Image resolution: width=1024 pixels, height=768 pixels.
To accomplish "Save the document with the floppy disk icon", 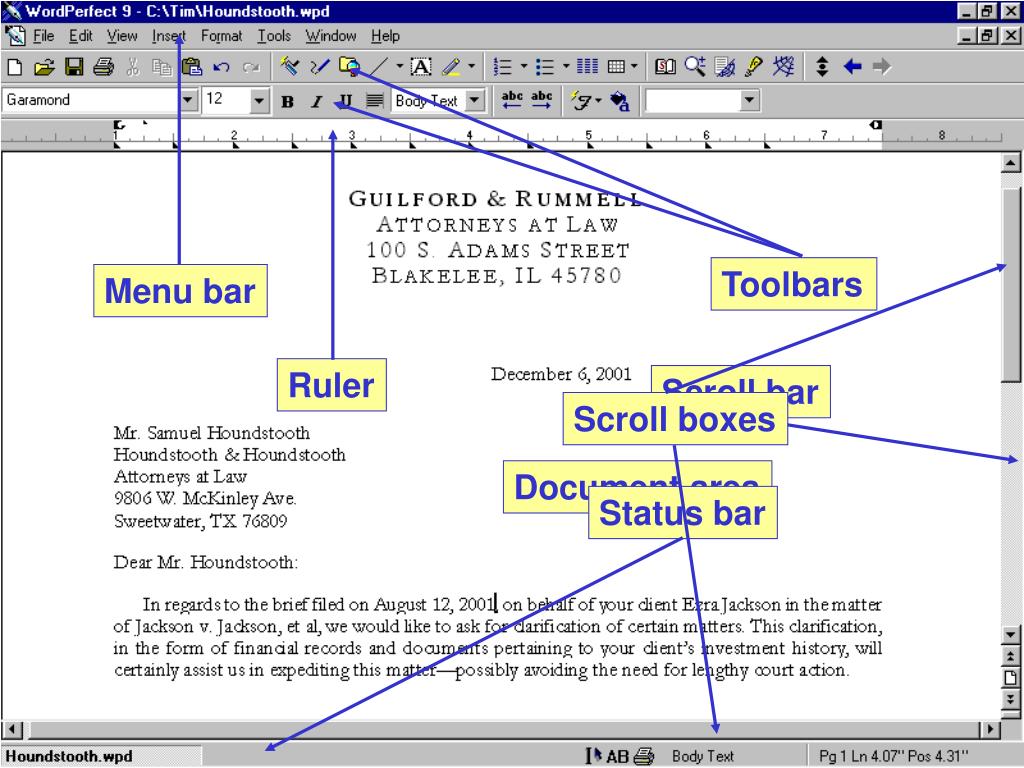I will 74,67.
